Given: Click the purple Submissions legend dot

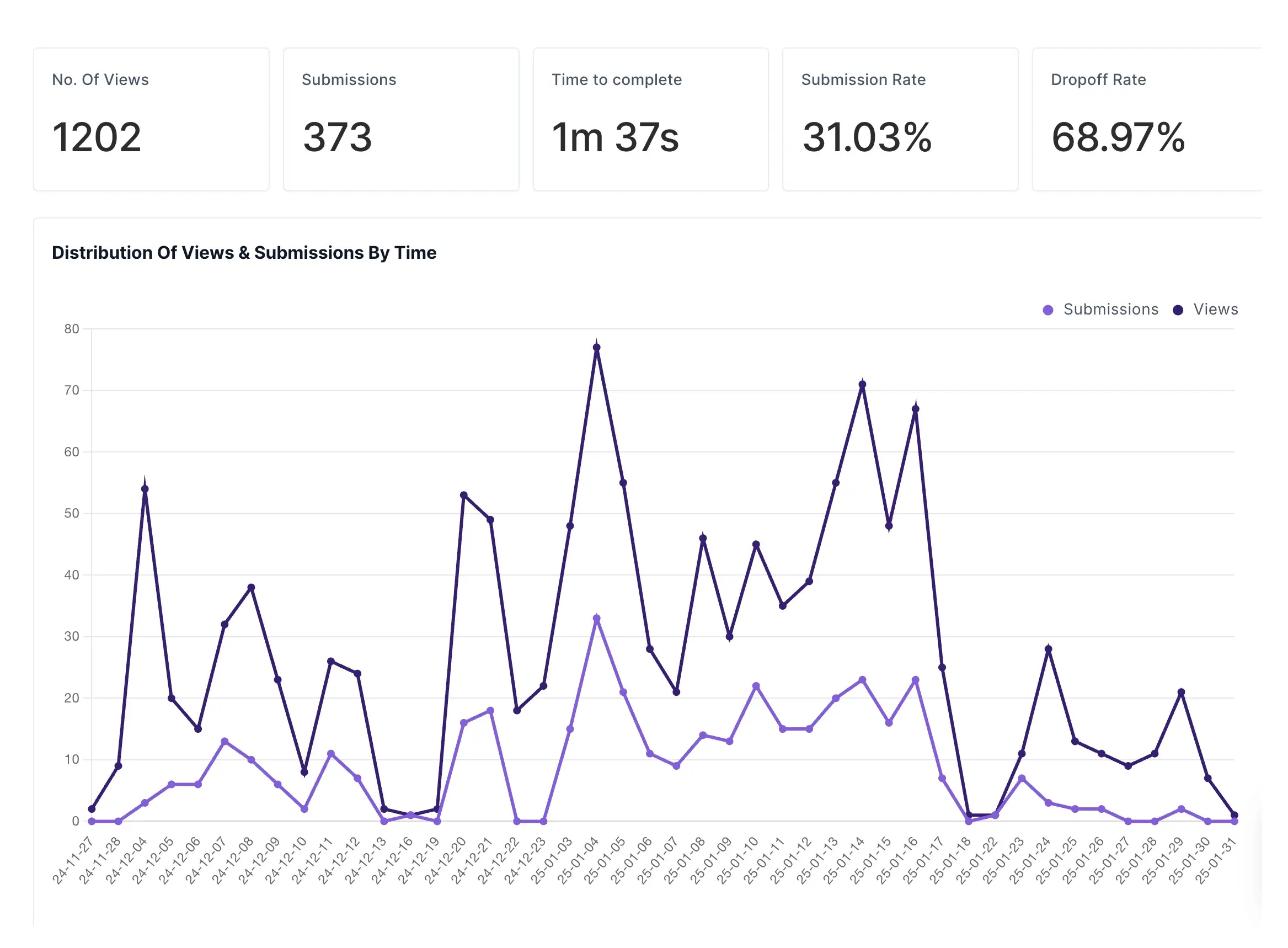Looking at the screenshot, I should [1047, 310].
